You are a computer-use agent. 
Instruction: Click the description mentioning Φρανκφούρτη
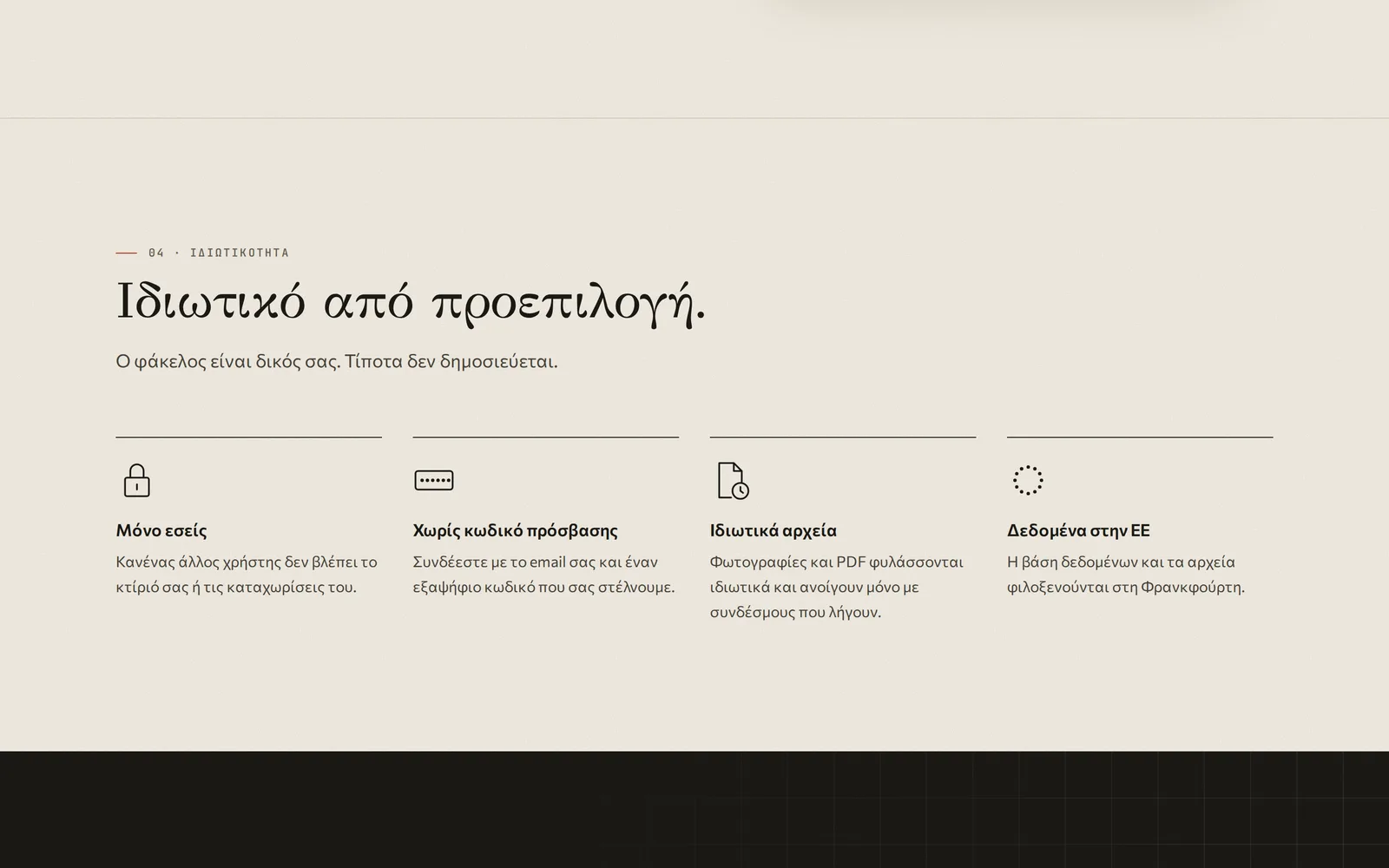tap(1126, 575)
